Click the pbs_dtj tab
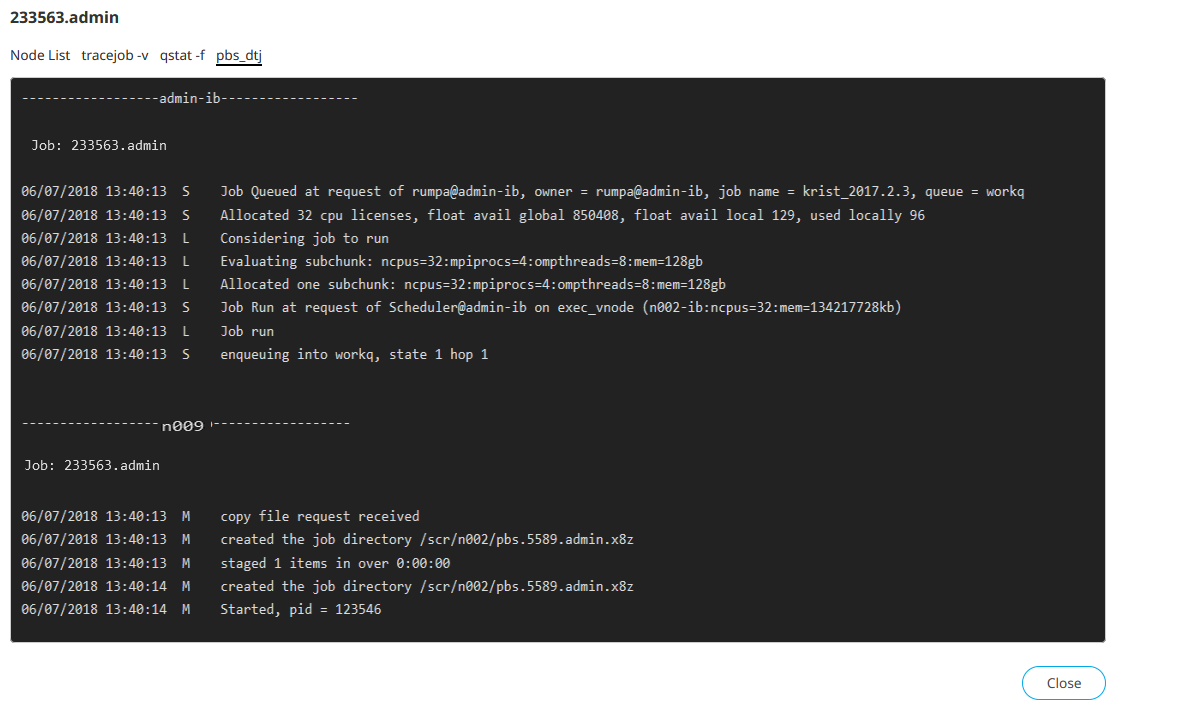This screenshot has height=707, width=1180. 239,55
